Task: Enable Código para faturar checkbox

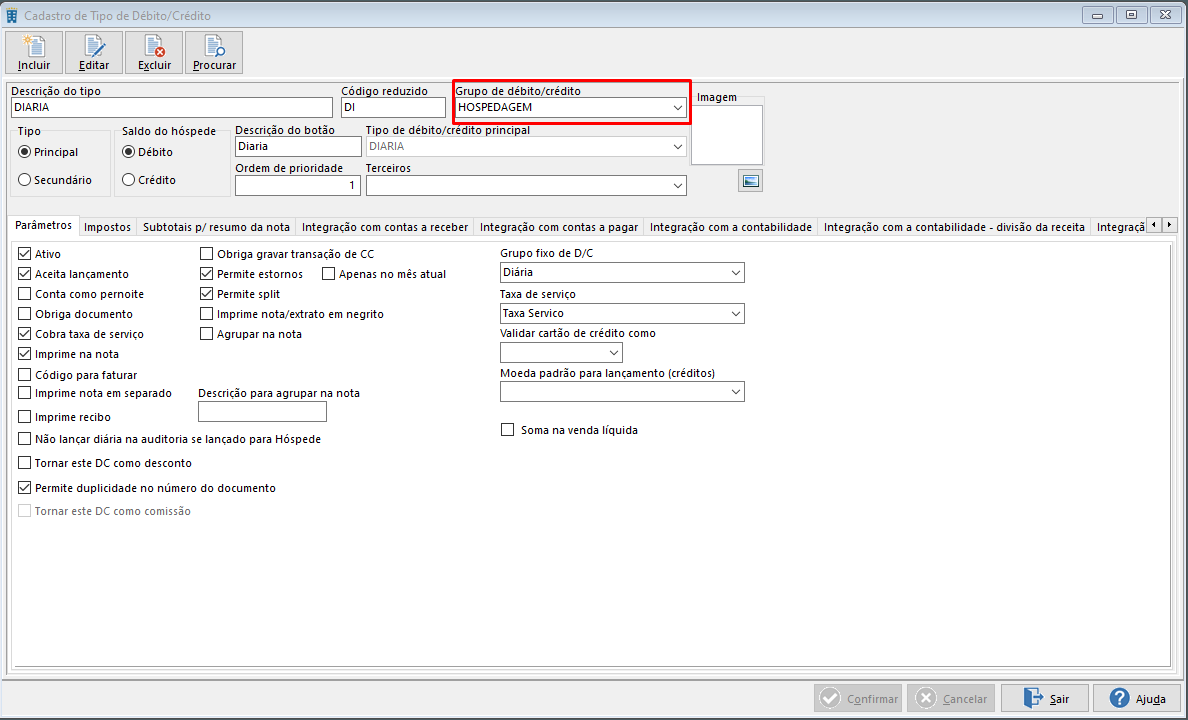Action: [25, 374]
